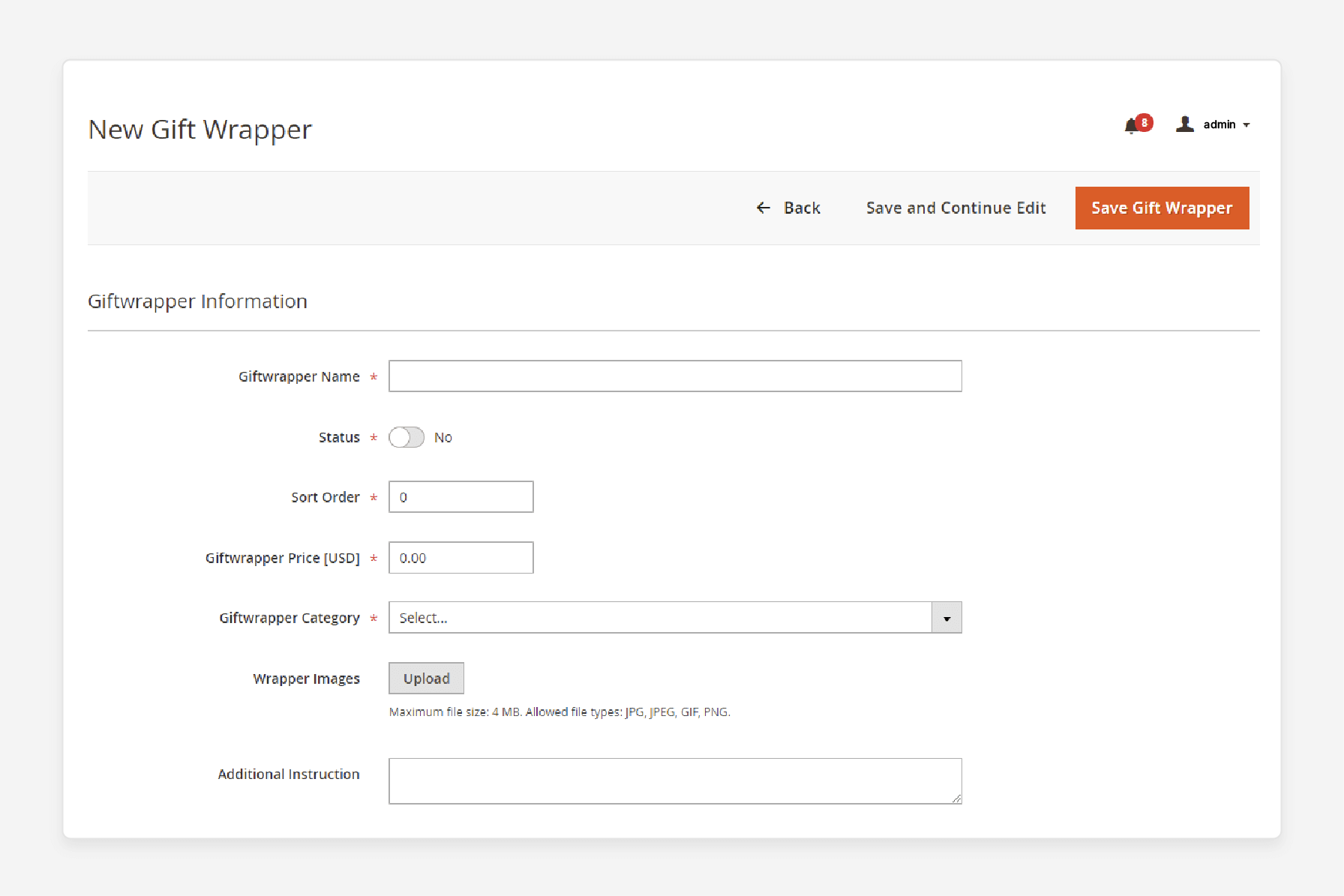Click the admin username text
The height and width of the screenshot is (896, 1344).
(x=1219, y=124)
